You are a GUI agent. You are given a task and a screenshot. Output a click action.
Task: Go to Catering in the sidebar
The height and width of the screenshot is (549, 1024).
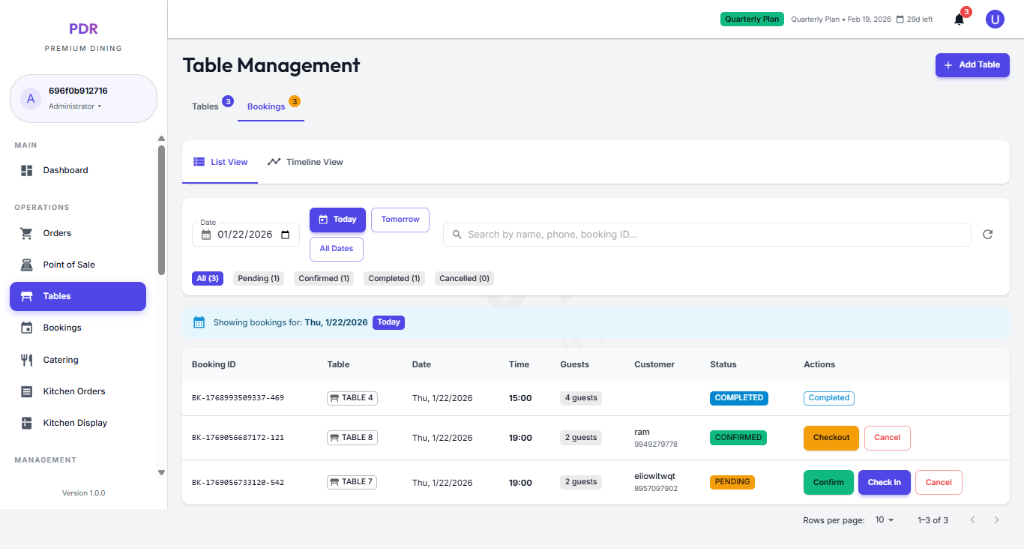60,360
